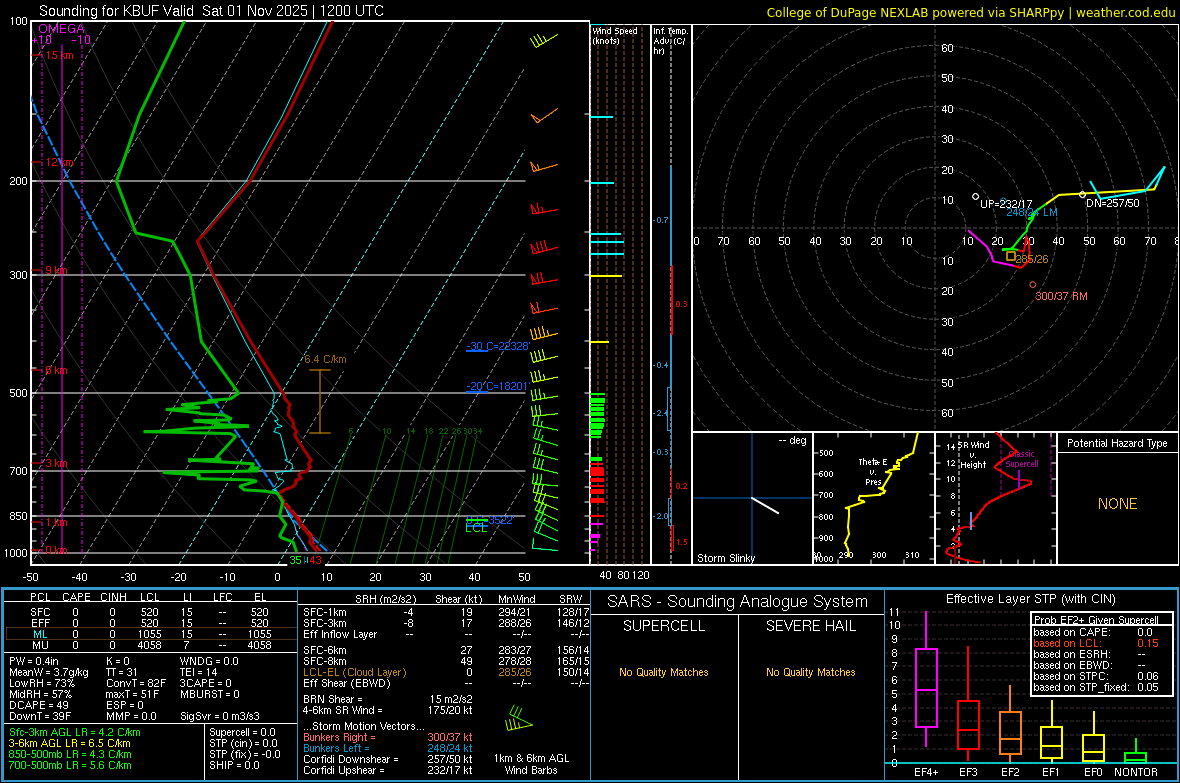Click the 'Inf. Temp. Adv.' panel header

pos(669,41)
